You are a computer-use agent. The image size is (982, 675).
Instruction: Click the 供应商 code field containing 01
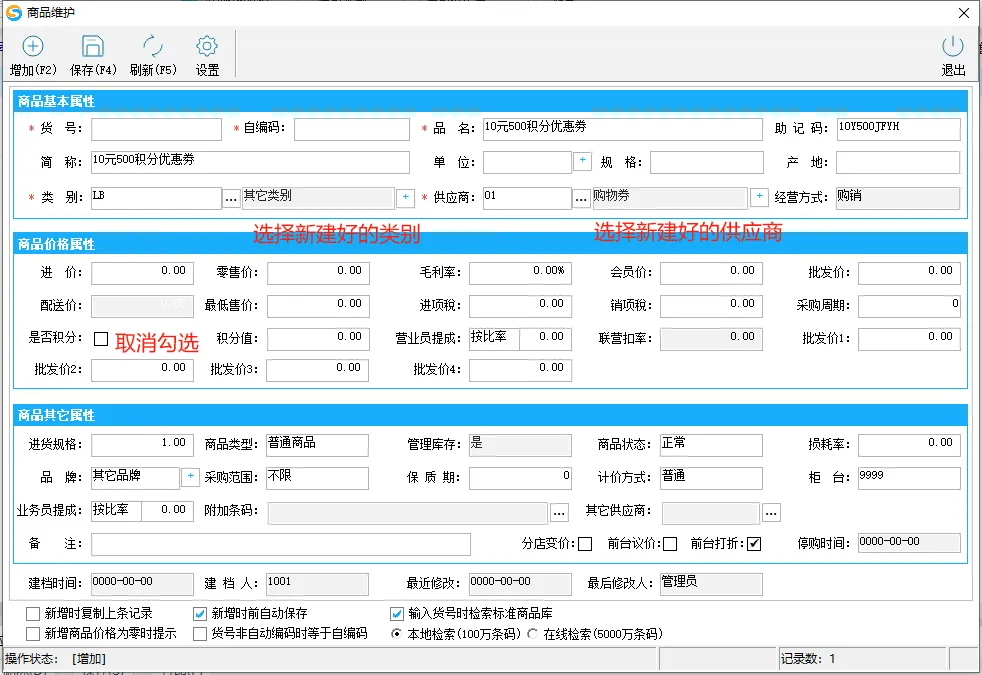tap(527, 198)
